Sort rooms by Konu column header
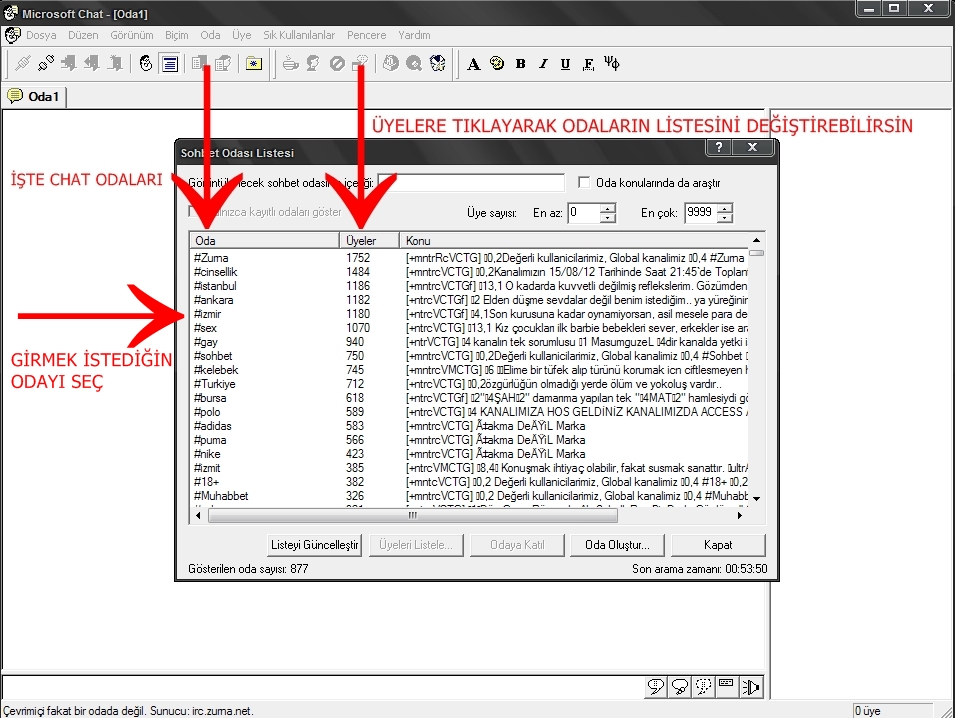 (x=573, y=241)
